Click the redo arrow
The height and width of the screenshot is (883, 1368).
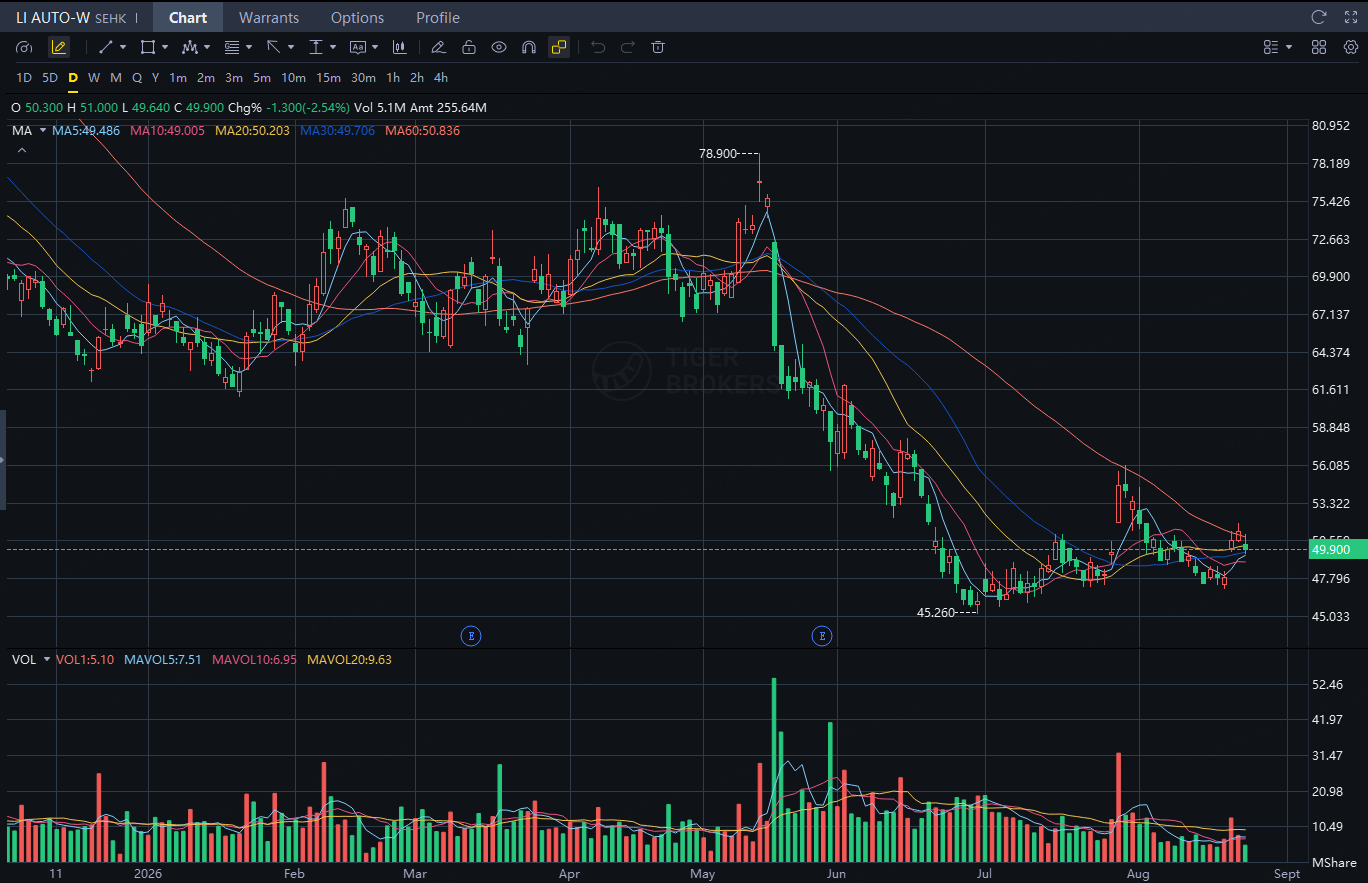tap(628, 47)
